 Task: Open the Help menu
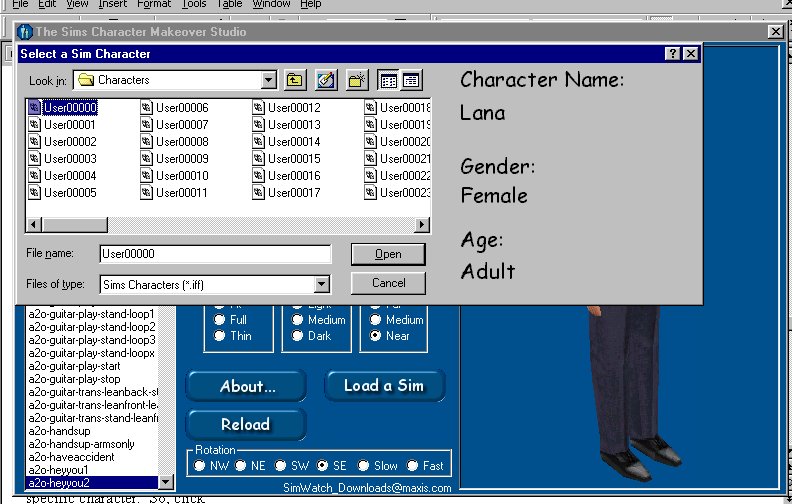311,4
